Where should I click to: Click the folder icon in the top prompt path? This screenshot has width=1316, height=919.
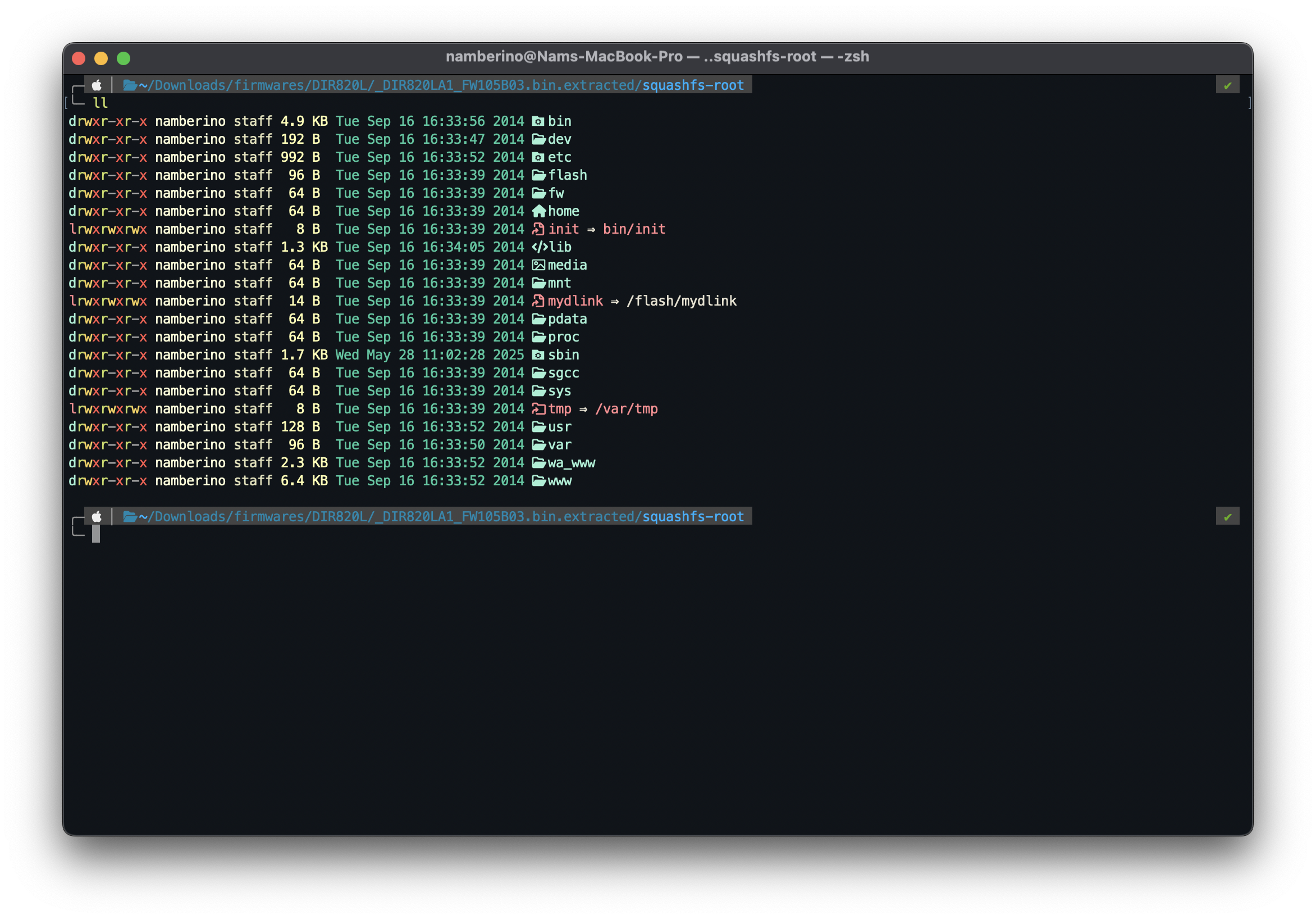click(x=130, y=85)
